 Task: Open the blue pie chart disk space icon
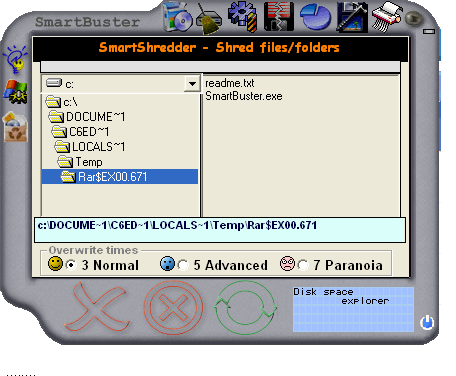(315, 17)
